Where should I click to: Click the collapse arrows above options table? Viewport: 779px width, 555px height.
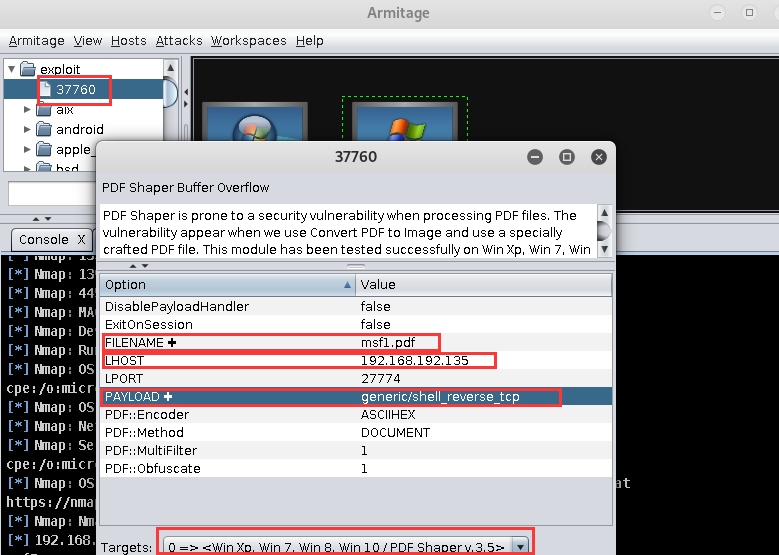pos(139,266)
